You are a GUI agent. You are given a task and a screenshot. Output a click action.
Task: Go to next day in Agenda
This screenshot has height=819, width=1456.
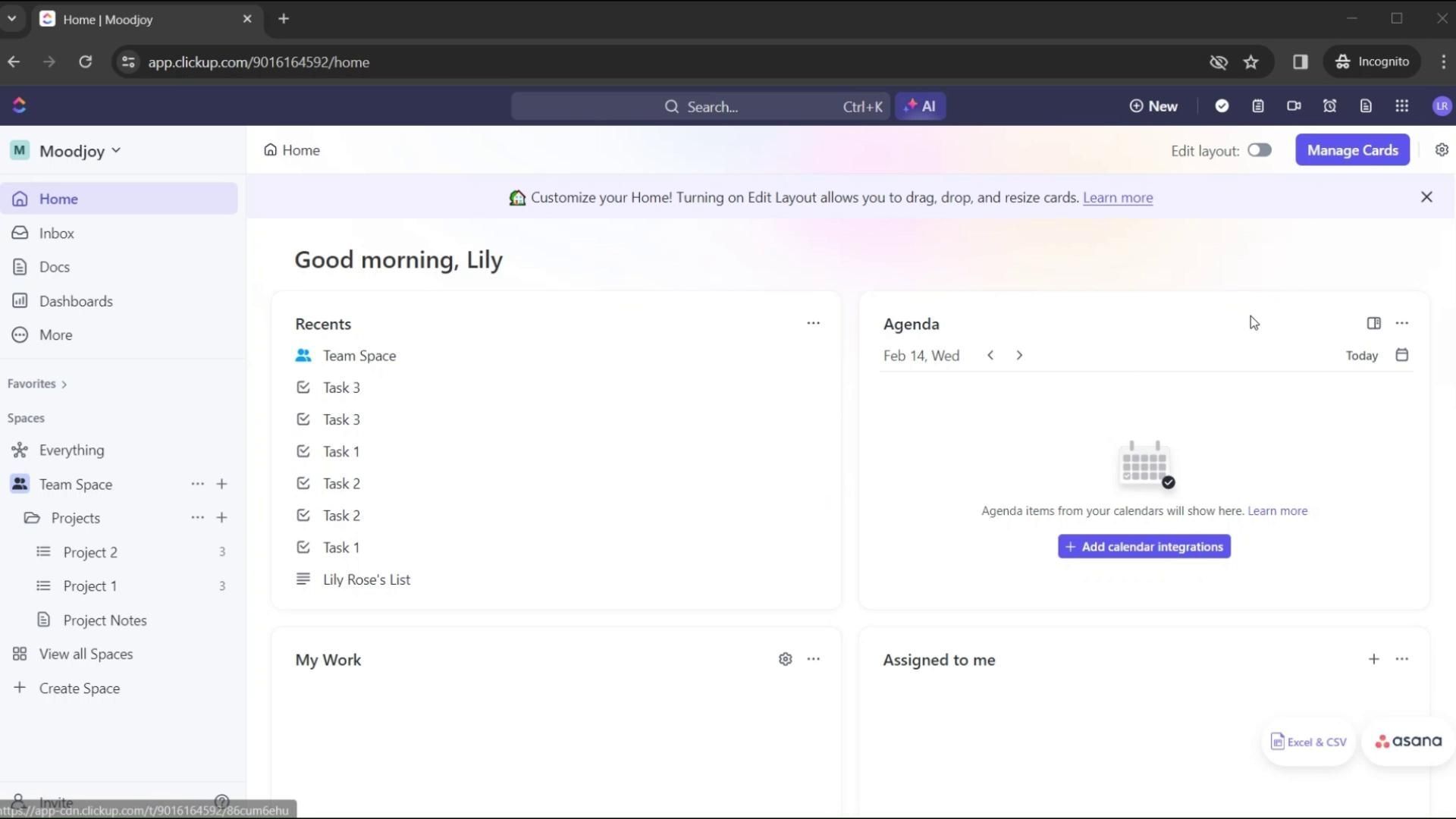(x=1019, y=355)
